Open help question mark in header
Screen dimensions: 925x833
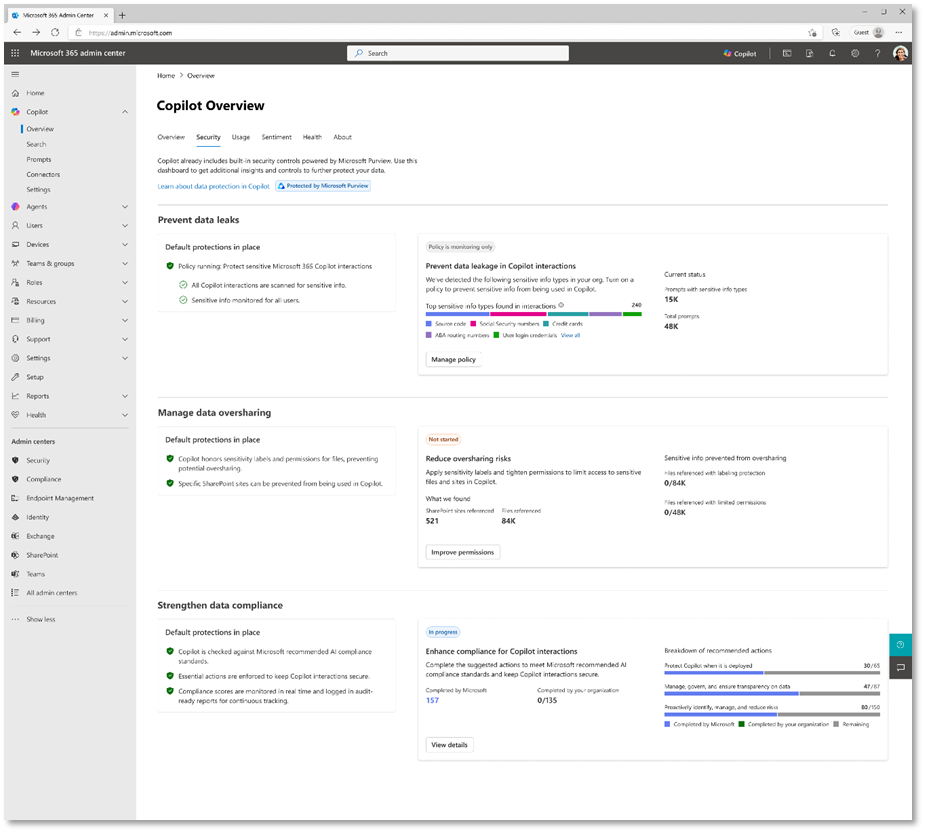pos(878,53)
